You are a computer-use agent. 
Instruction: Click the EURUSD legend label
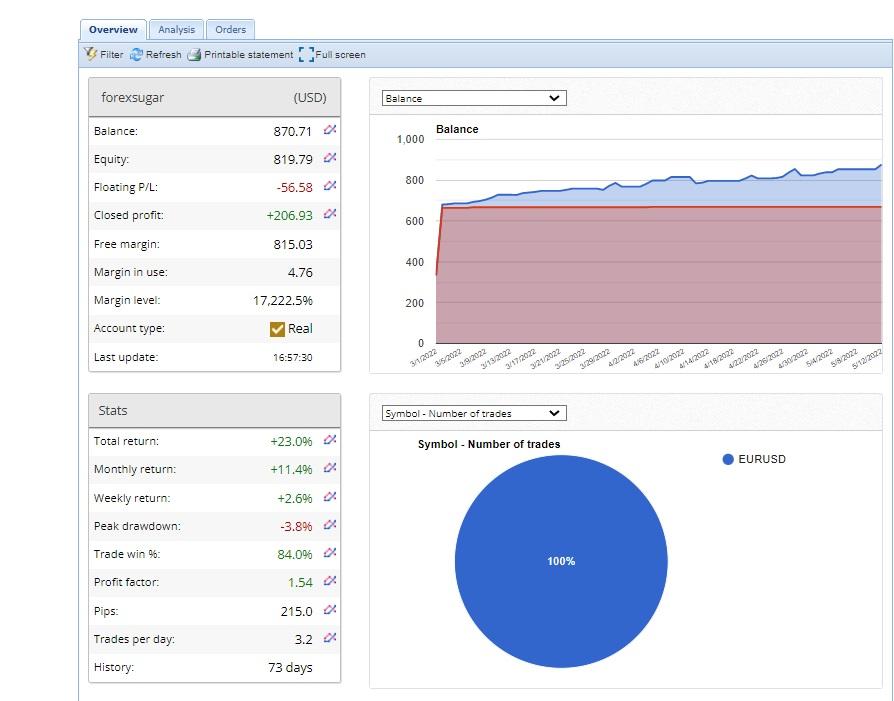762,459
